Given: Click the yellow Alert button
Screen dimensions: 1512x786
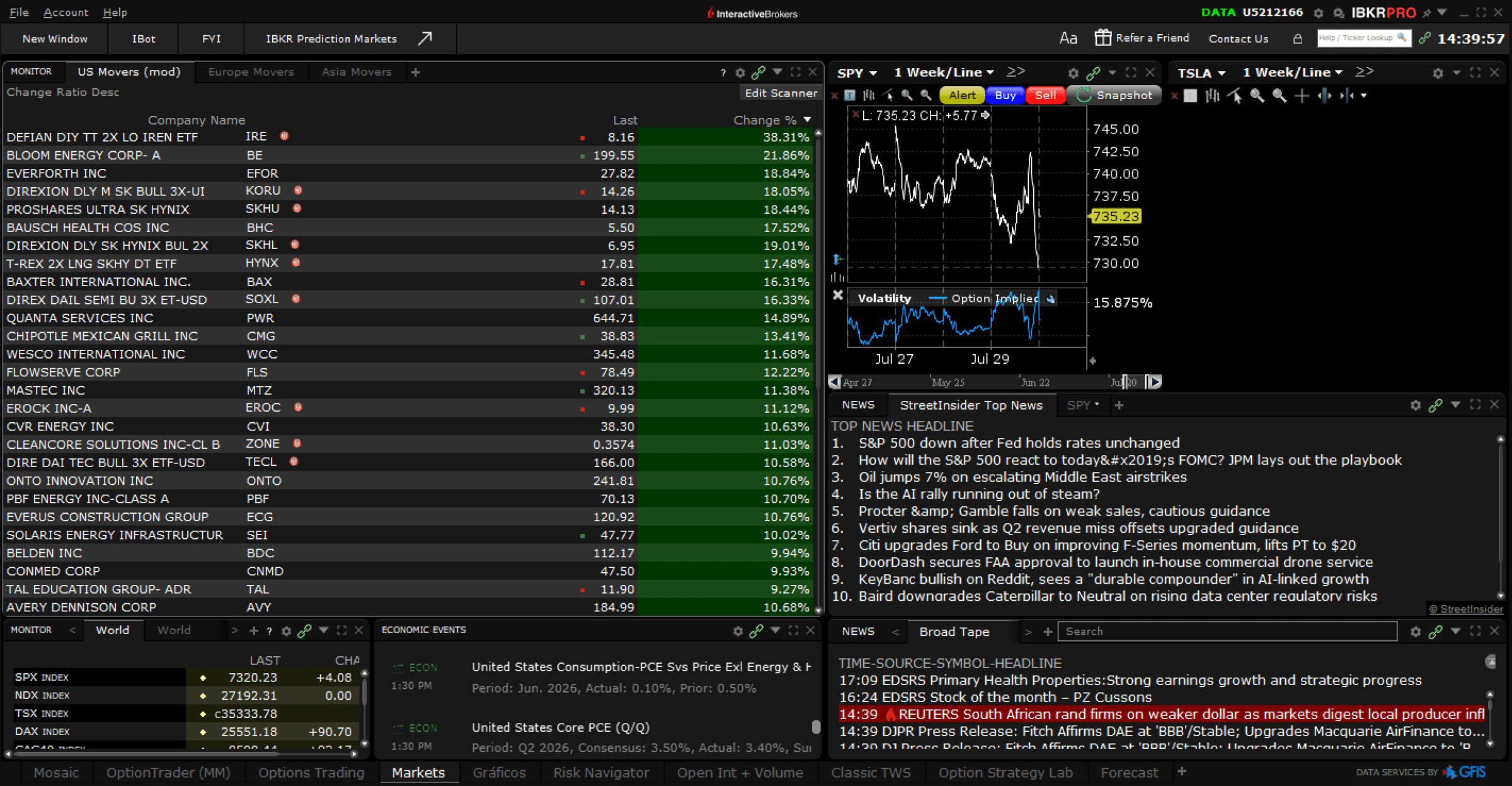Looking at the screenshot, I should coord(962,95).
